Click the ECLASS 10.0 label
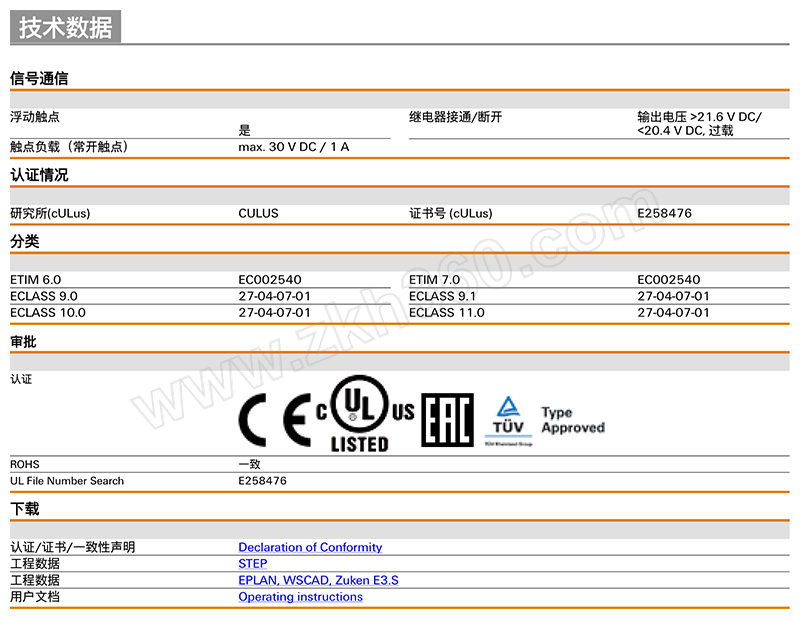This screenshot has height=619, width=800. (x=48, y=312)
